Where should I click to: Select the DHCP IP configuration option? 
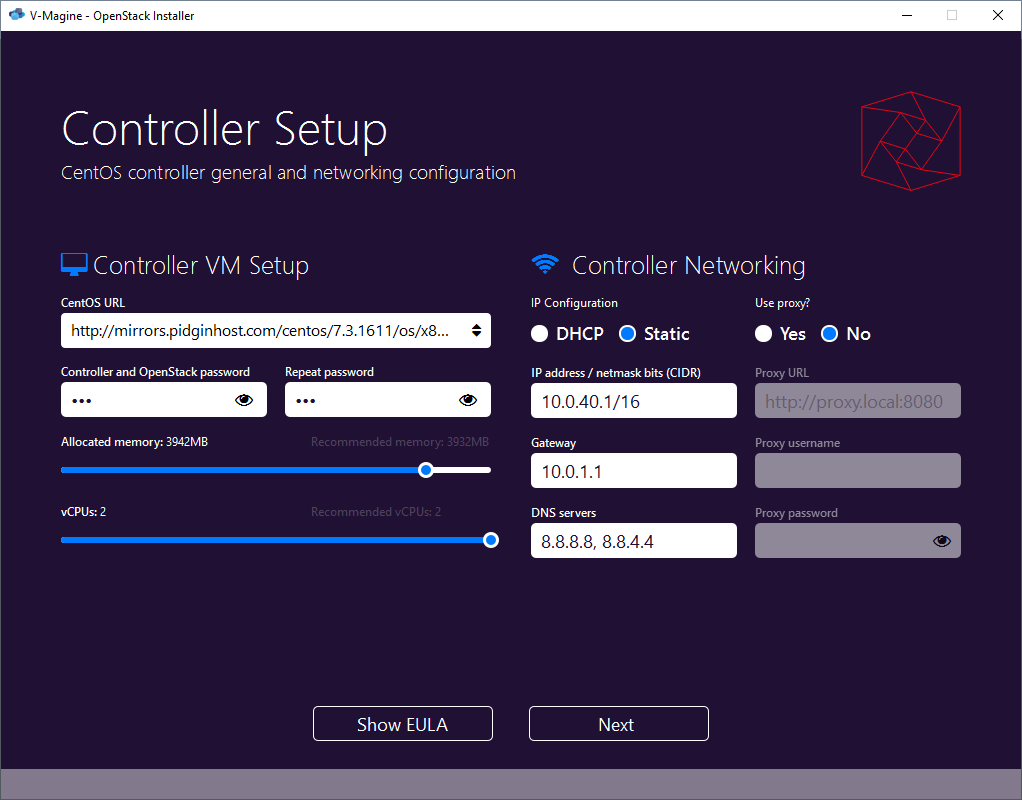[x=539, y=333]
